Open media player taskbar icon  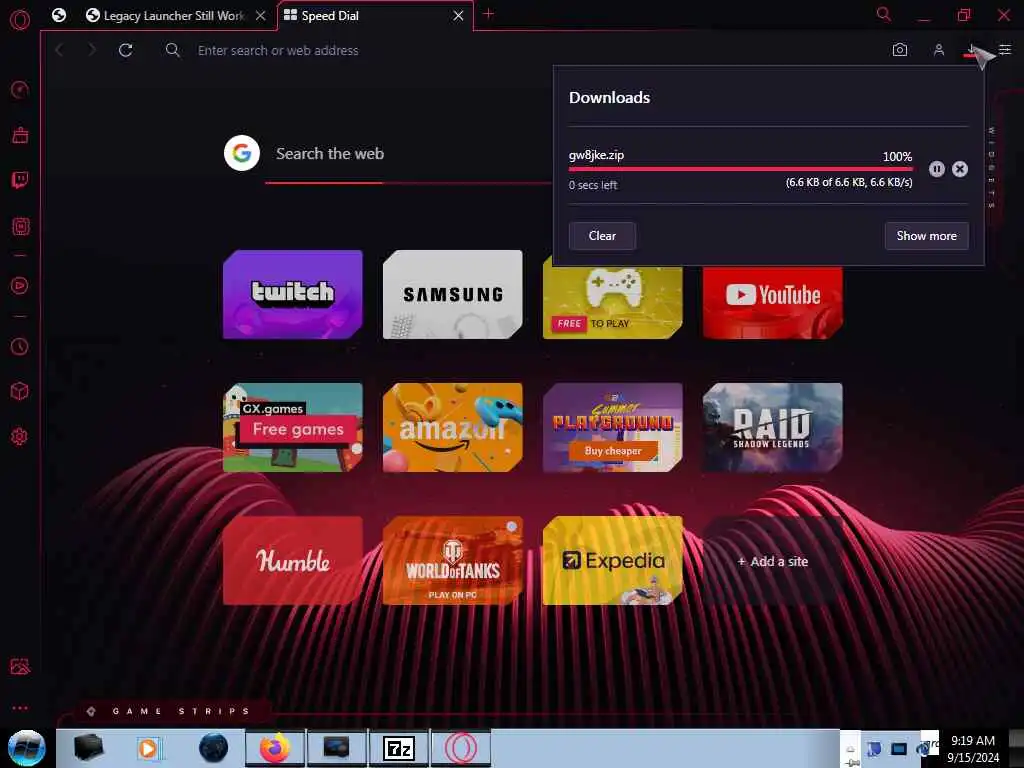click(148, 748)
